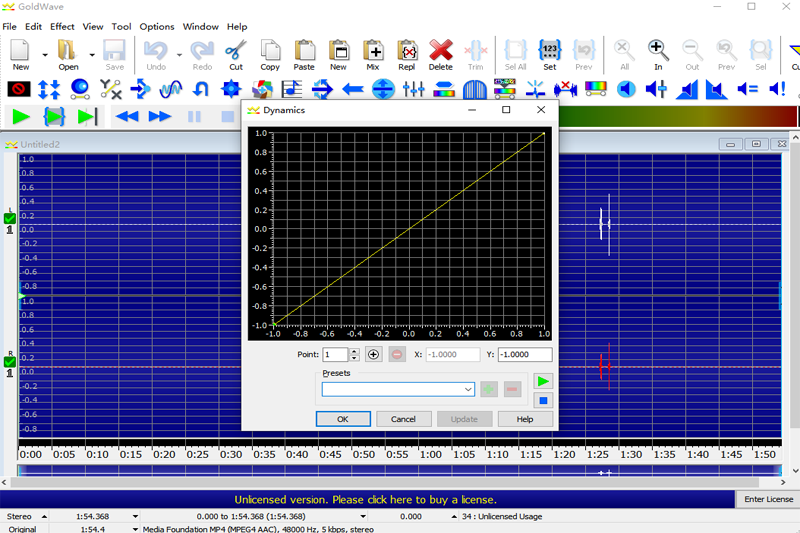Screen dimensions: 800x533
Task: Click the add point plus button
Action: (x=373, y=354)
